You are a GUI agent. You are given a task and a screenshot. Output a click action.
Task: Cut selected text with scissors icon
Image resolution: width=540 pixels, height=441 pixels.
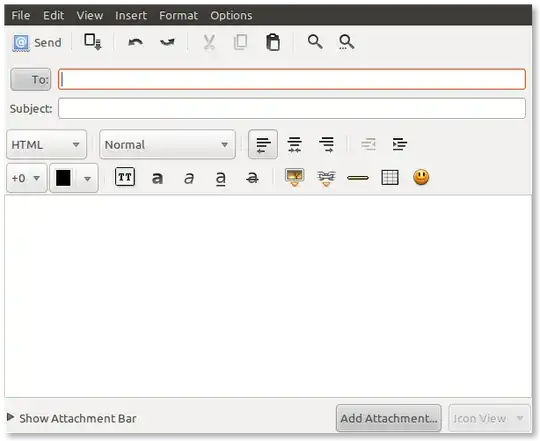pos(209,42)
